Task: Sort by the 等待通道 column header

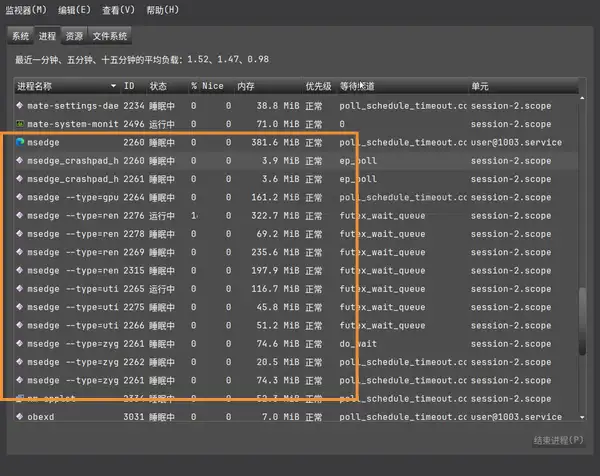Action: pos(403,86)
